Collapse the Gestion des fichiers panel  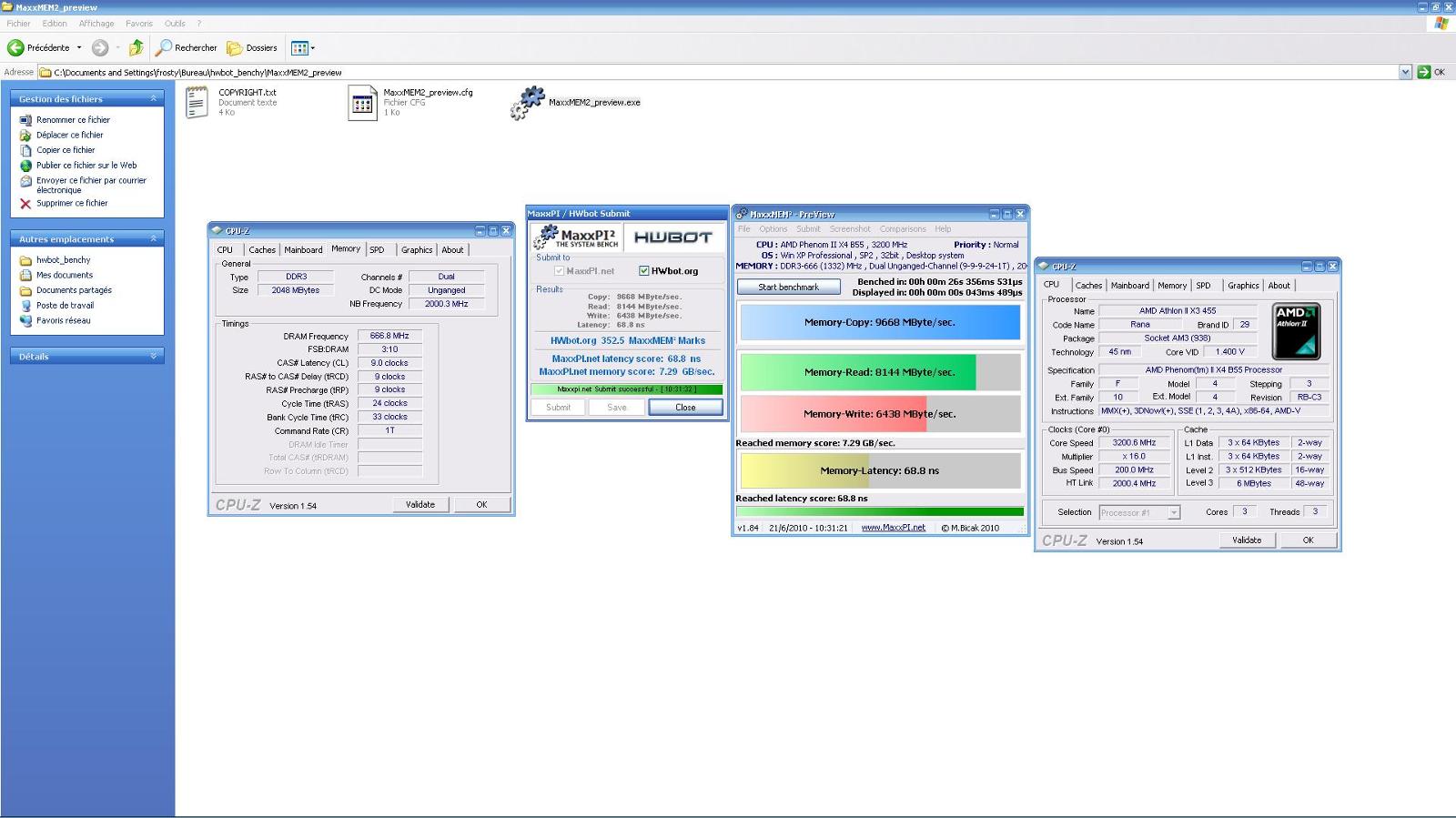(x=153, y=98)
